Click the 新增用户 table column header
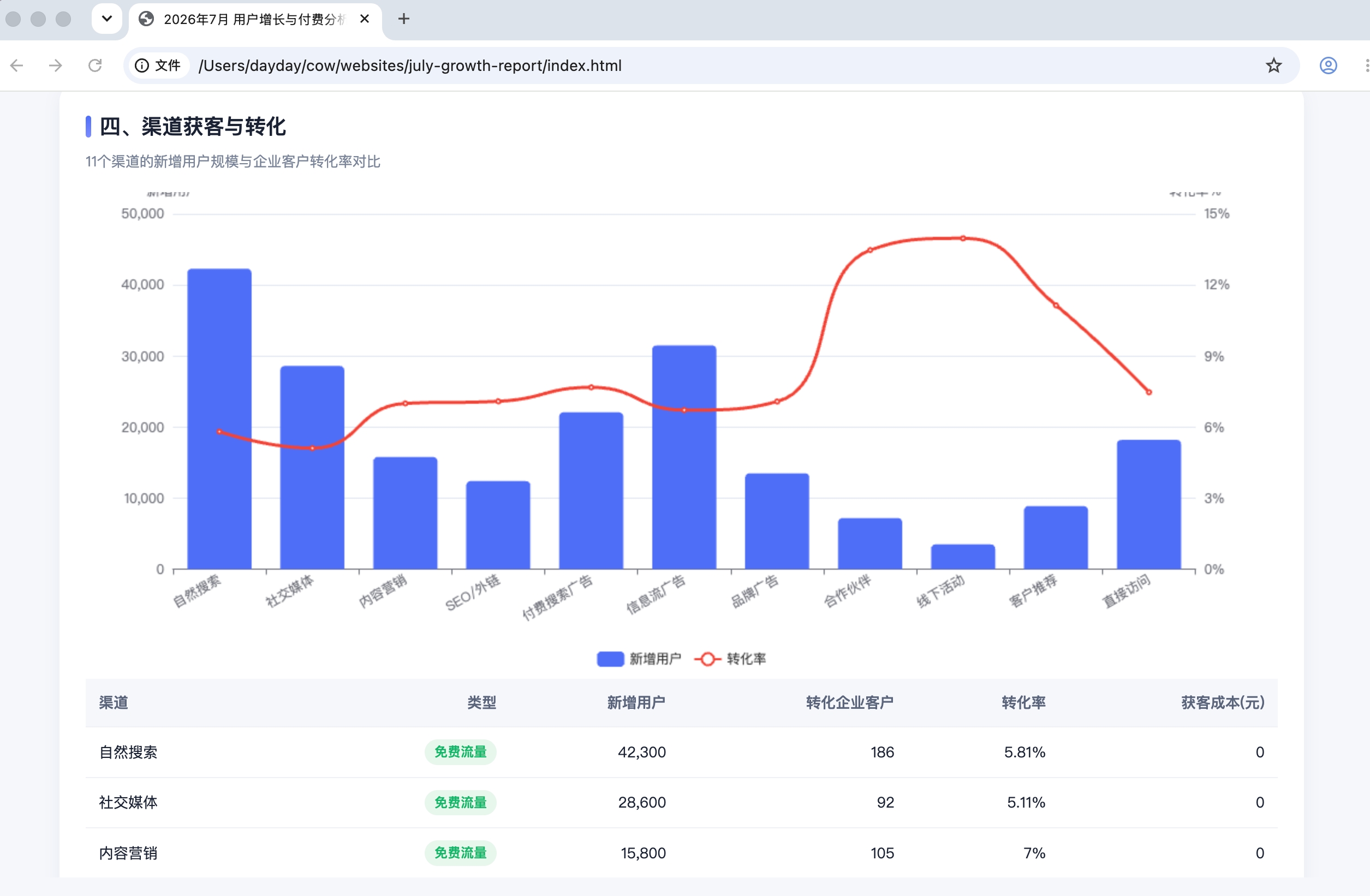This screenshot has width=1370, height=896. [636, 703]
